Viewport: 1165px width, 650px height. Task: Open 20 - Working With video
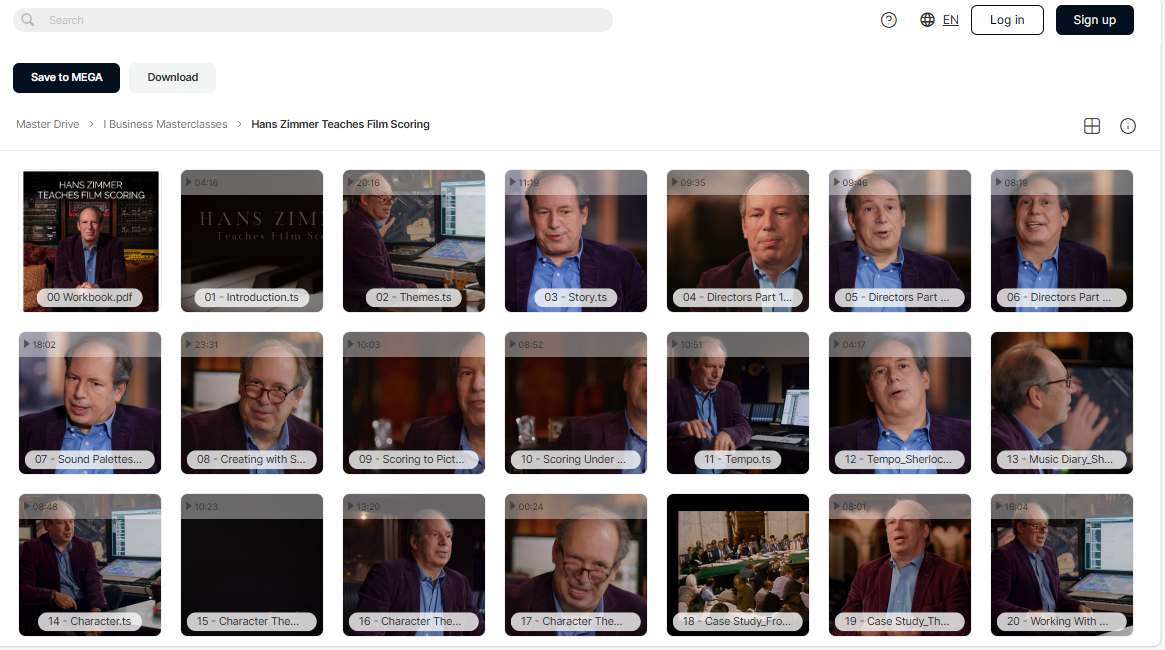(x=1062, y=565)
